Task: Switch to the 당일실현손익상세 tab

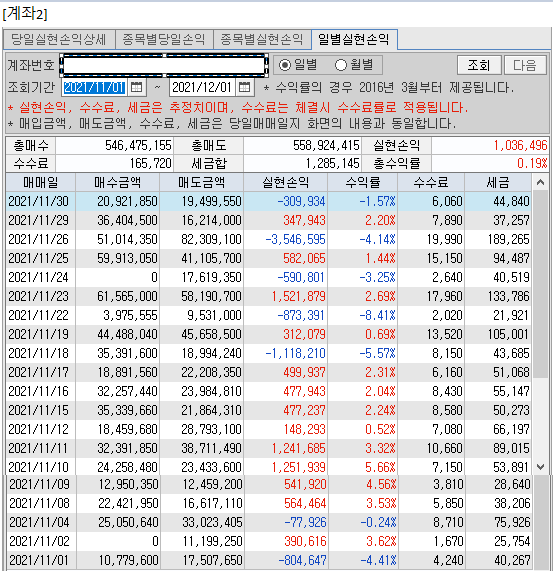Action: click(59, 39)
